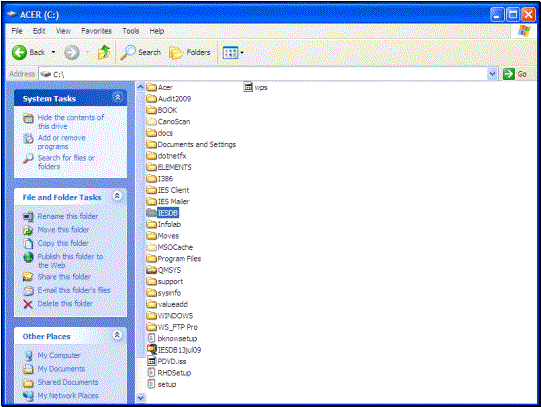Image resolution: width=541 pixels, height=407 pixels.
Task: Click Copy this folder link
Action: tap(63, 243)
